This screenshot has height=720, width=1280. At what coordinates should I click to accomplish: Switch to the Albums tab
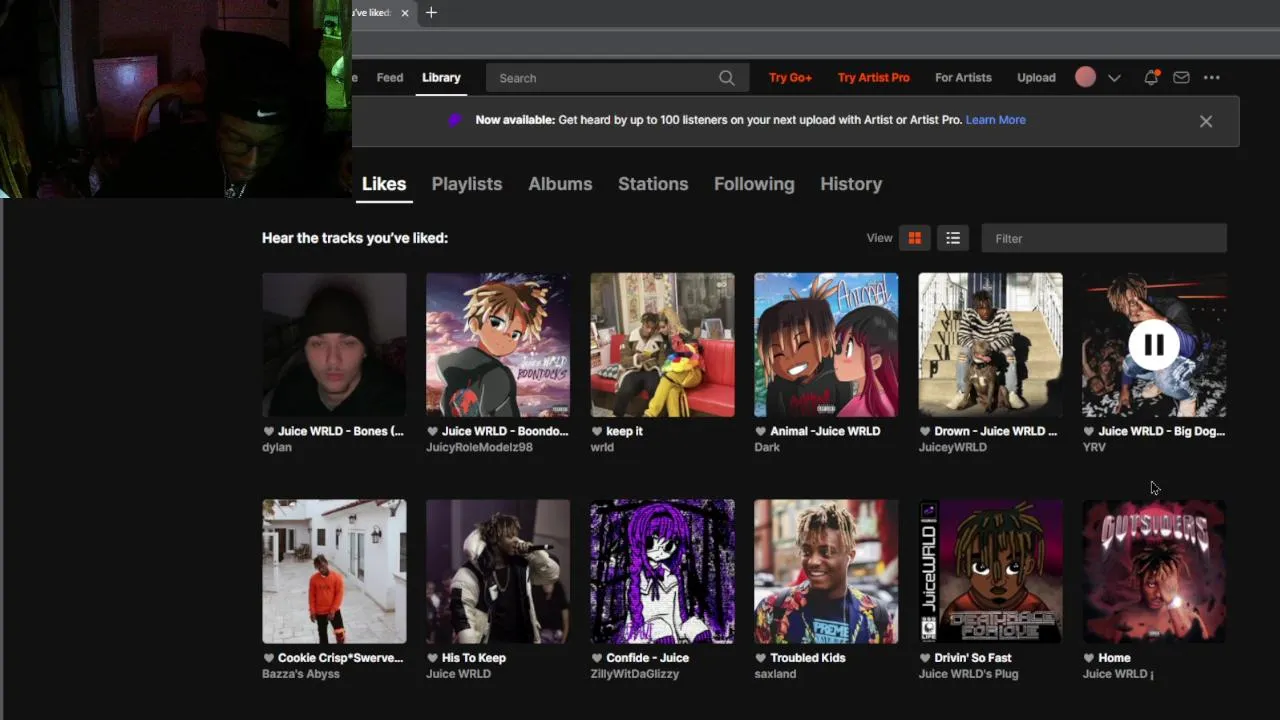coord(560,184)
